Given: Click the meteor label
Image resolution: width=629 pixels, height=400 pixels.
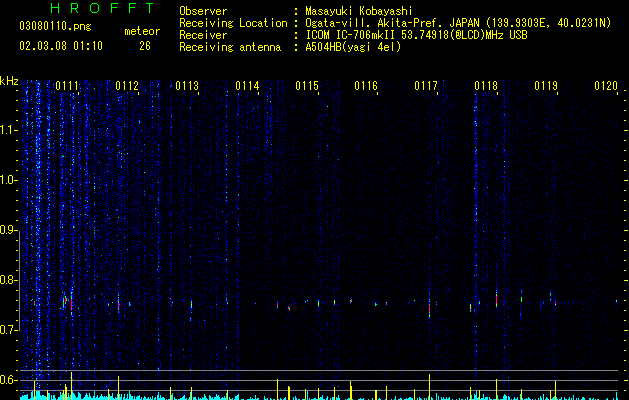Looking at the screenshot, I should point(142,31).
